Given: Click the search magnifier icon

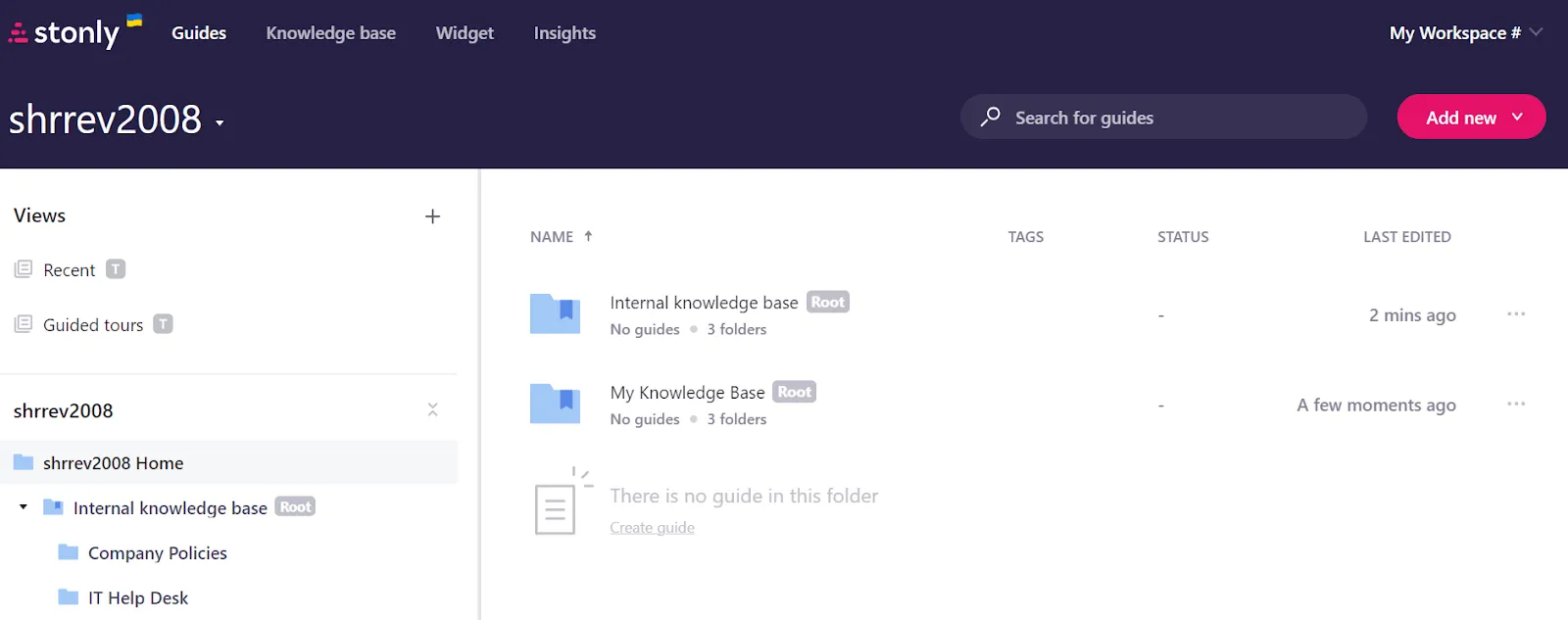Looking at the screenshot, I should 991,117.
